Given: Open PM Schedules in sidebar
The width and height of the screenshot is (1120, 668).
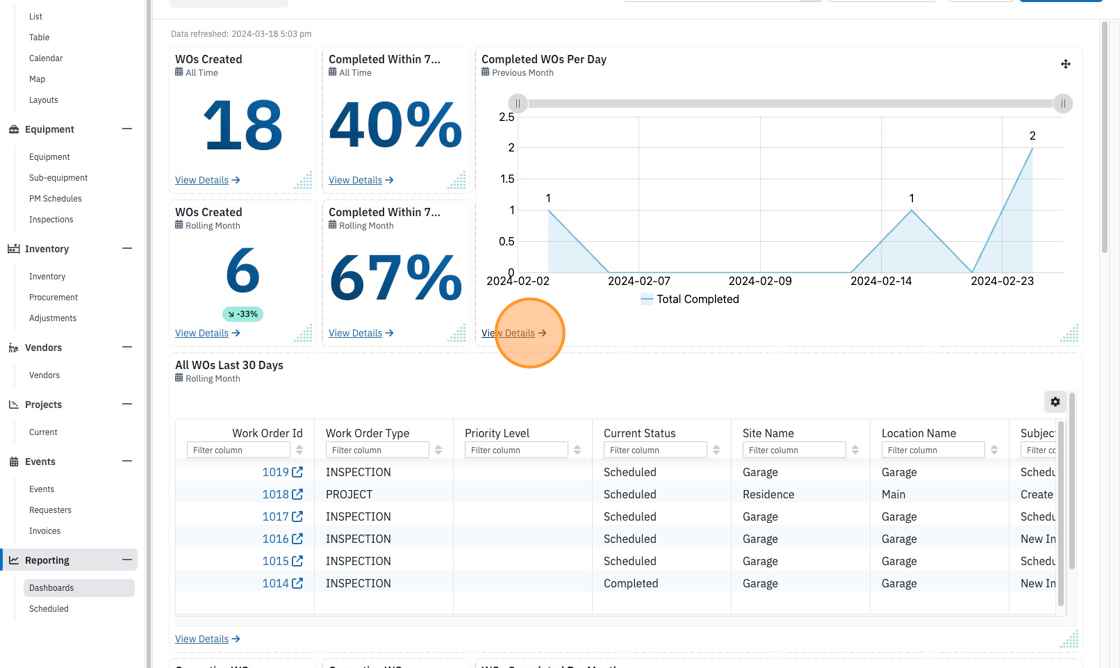Looking at the screenshot, I should click(x=55, y=199).
